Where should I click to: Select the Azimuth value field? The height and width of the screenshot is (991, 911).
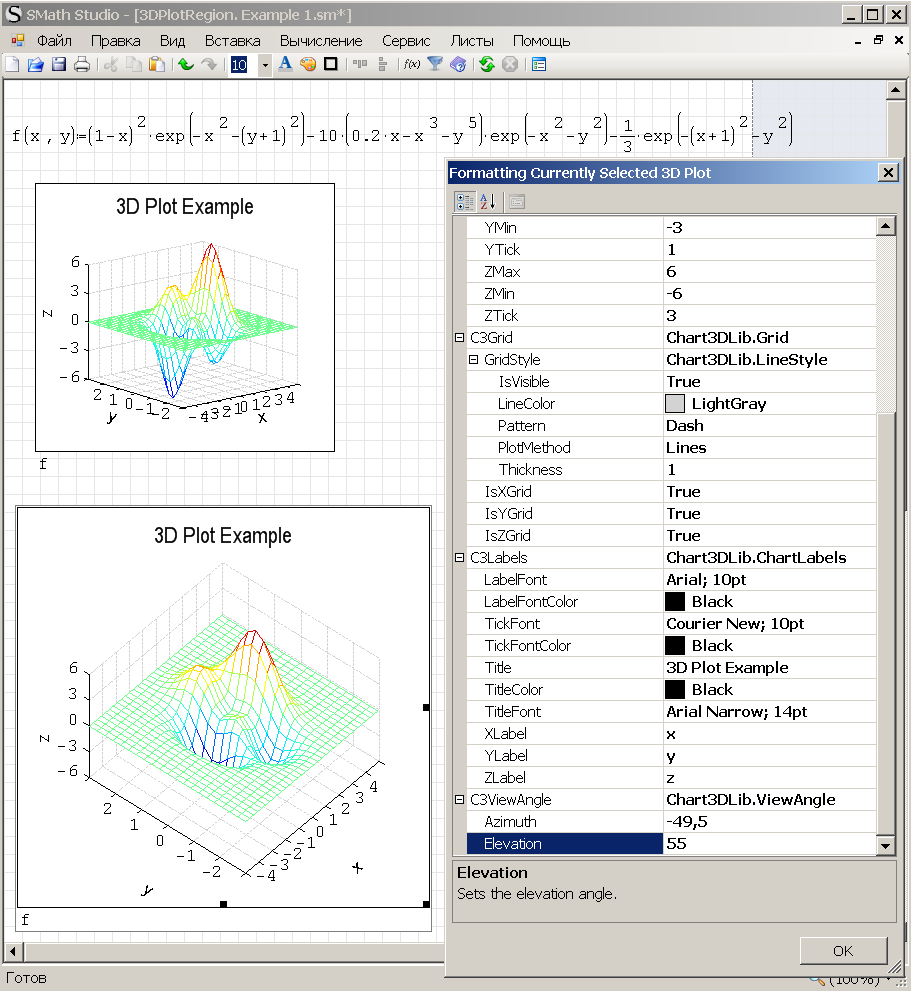(767, 822)
